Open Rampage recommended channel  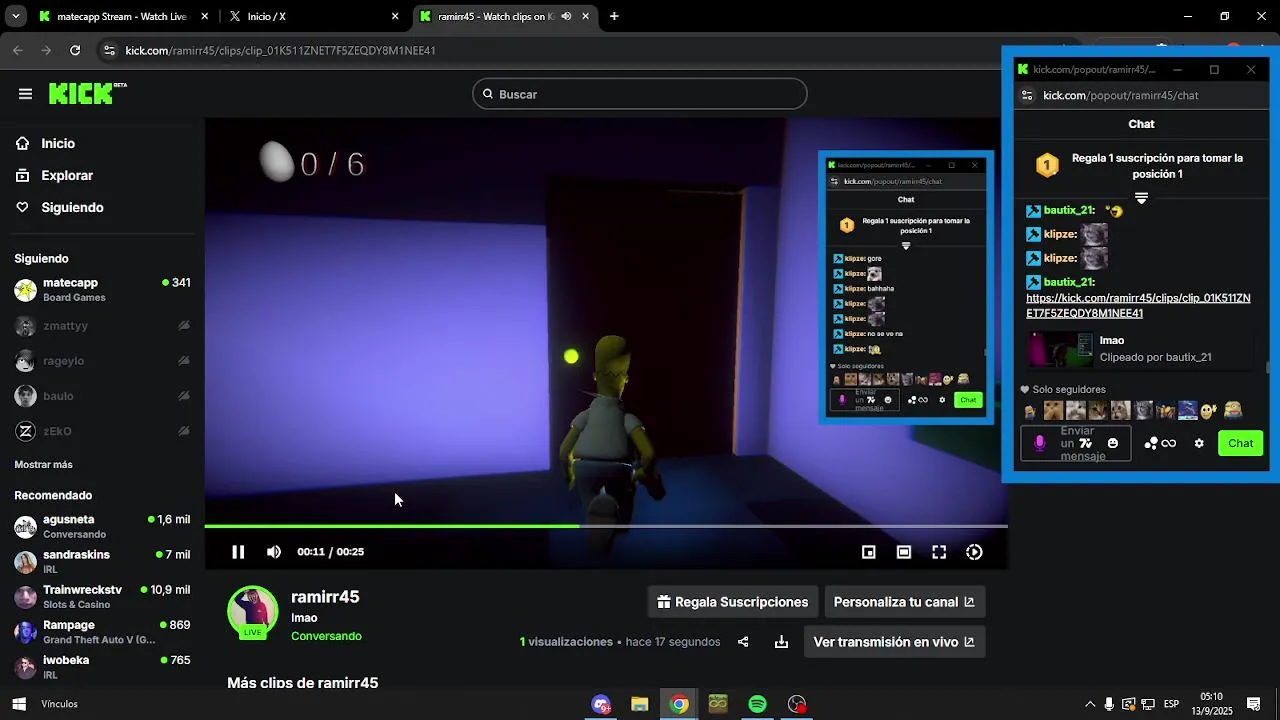(x=102, y=632)
